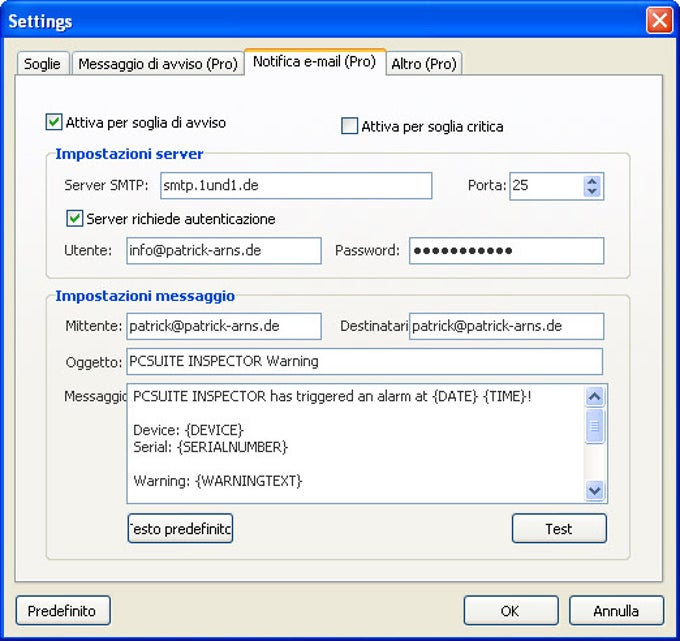Image resolution: width=680 pixels, height=641 pixels.
Task: Click the Utente input field
Action: click(x=224, y=250)
